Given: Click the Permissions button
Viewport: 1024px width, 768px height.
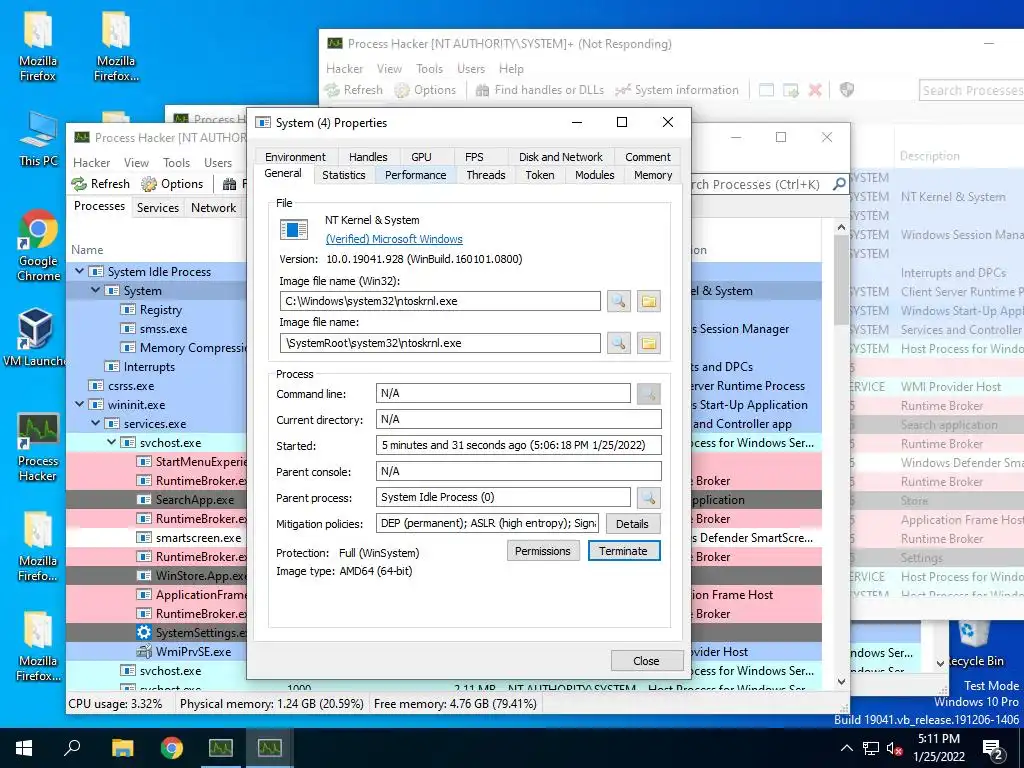Looking at the screenshot, I should coord(543,551).
